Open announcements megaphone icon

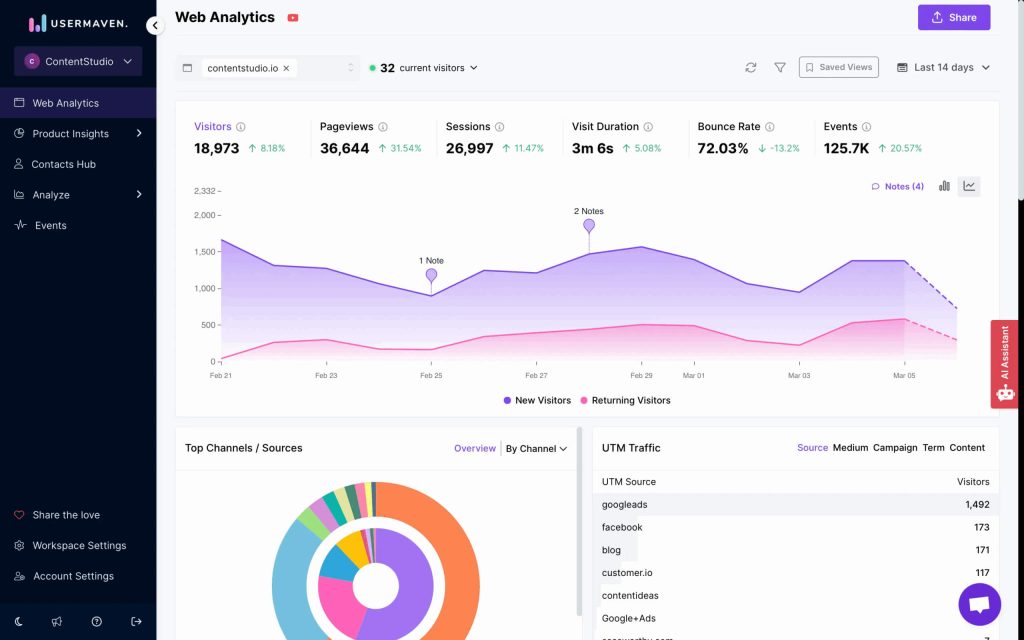[57, 621]
